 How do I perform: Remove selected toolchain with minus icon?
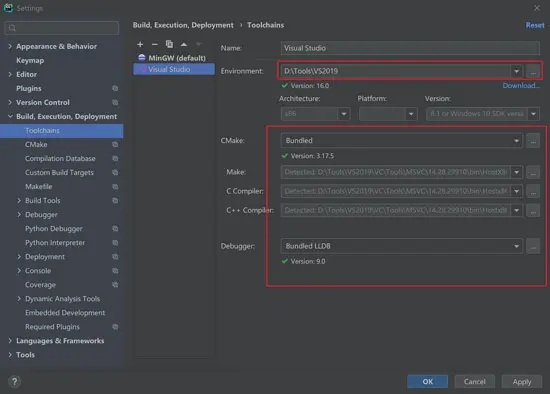[155, 44]
